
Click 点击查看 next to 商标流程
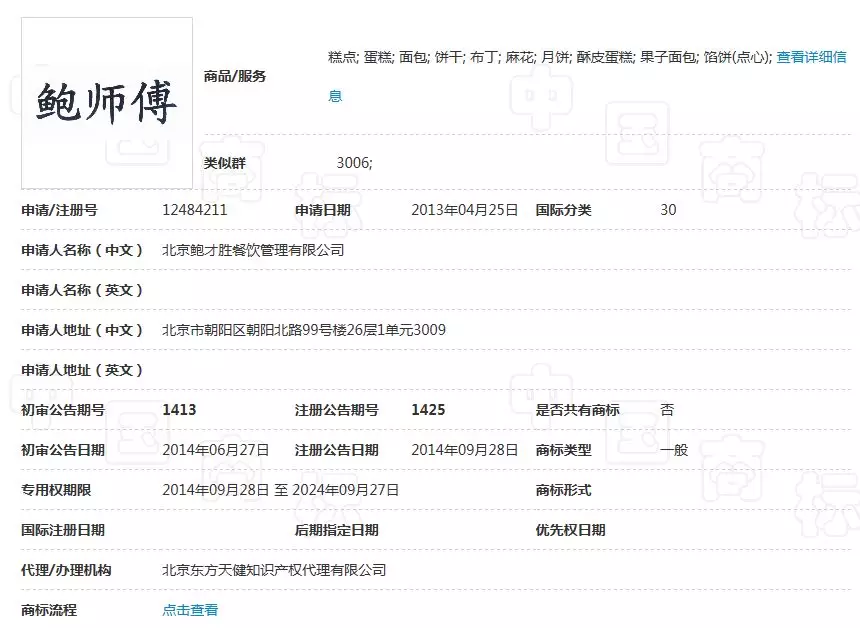tap(190, 610)
